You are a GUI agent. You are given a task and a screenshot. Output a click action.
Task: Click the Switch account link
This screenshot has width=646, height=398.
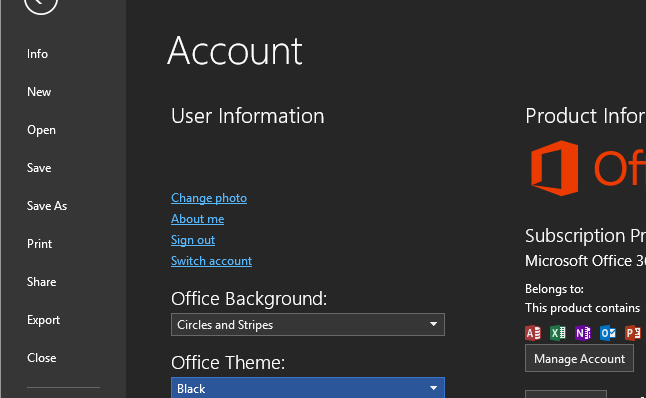click(x=211, y=261)
